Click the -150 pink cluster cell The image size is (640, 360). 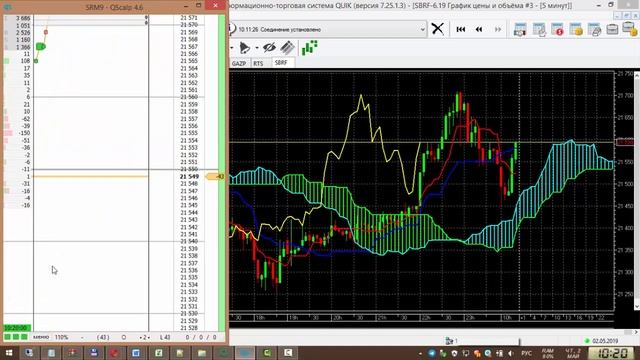[x=18, y=133]
